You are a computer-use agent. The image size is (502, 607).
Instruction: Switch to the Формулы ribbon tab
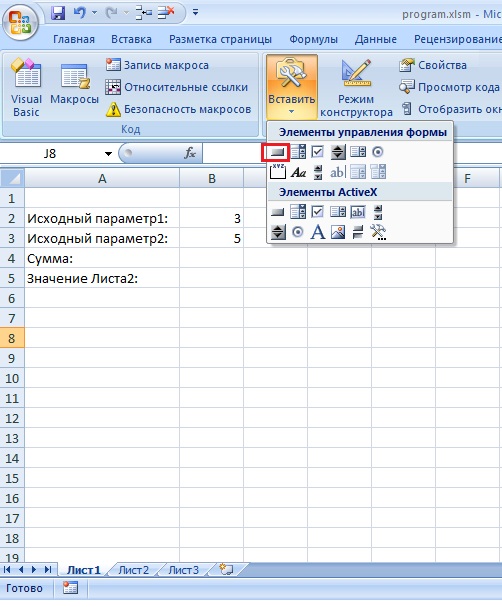point(314,39)
